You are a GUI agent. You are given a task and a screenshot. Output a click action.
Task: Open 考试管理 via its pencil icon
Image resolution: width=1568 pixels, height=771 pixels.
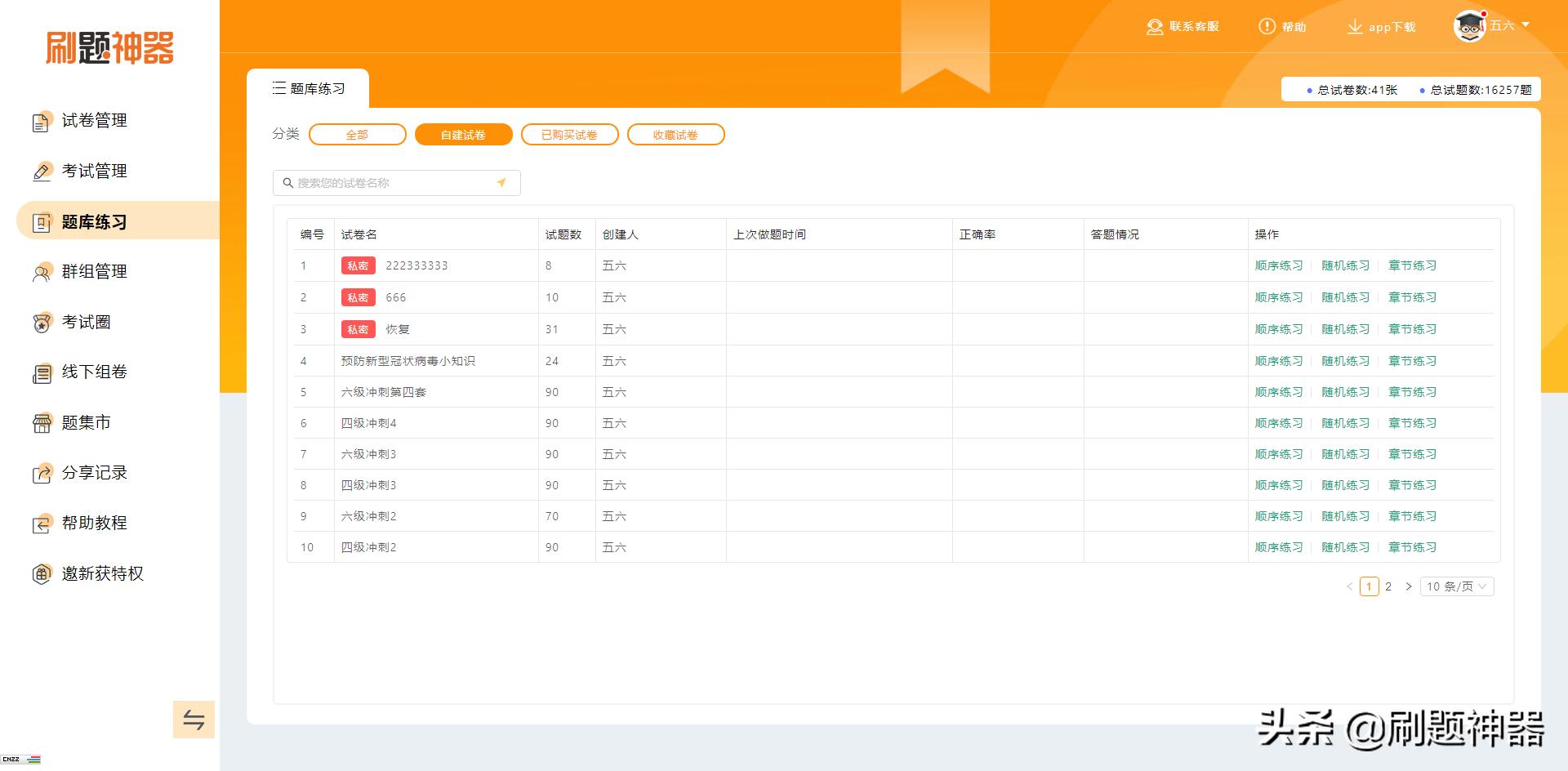(41, 172)
